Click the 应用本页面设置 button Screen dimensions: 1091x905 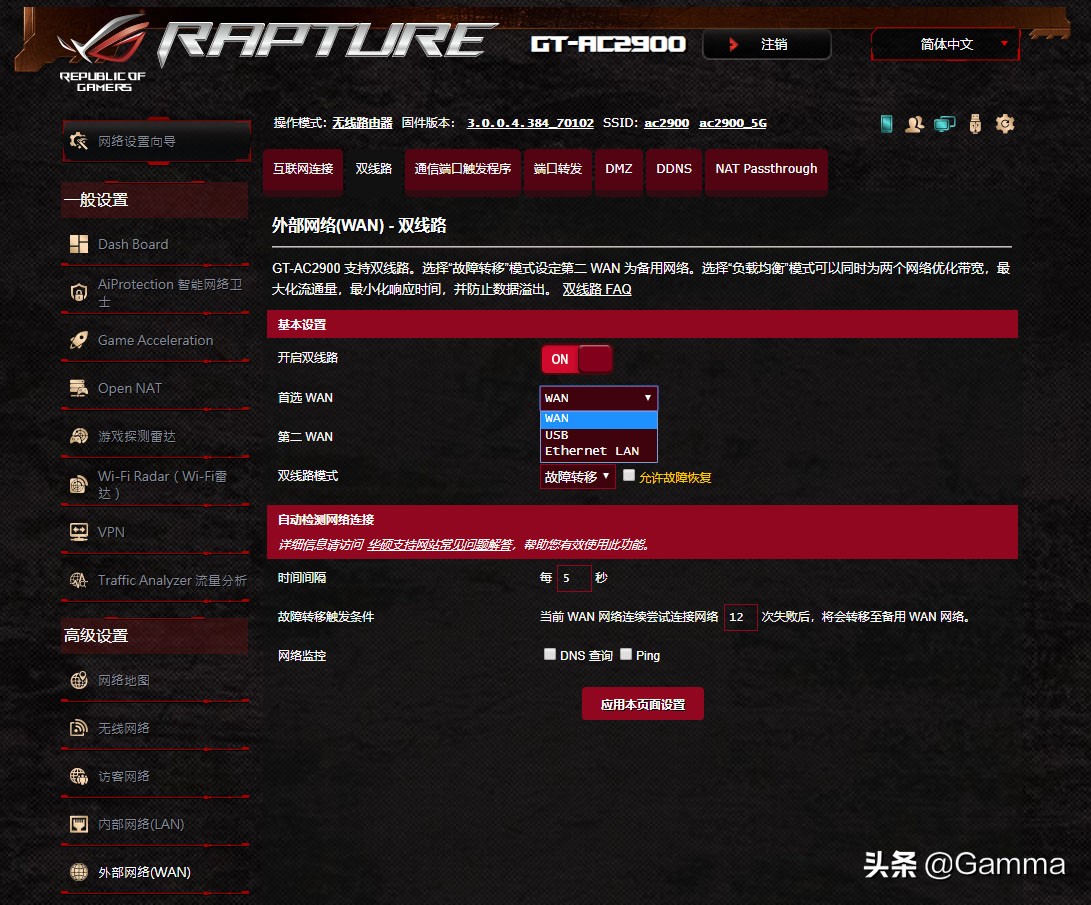tap(642, 703)
